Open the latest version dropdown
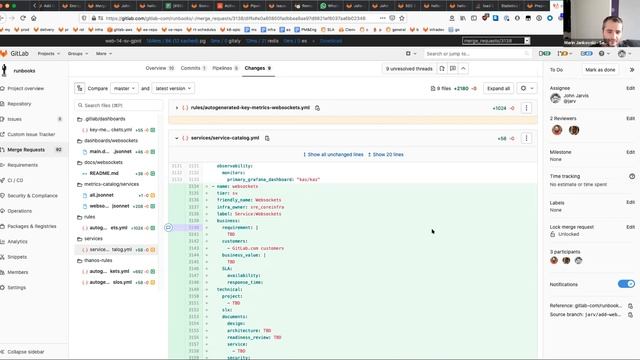This screenshot has height=360, width=640. tap(173, 88)
